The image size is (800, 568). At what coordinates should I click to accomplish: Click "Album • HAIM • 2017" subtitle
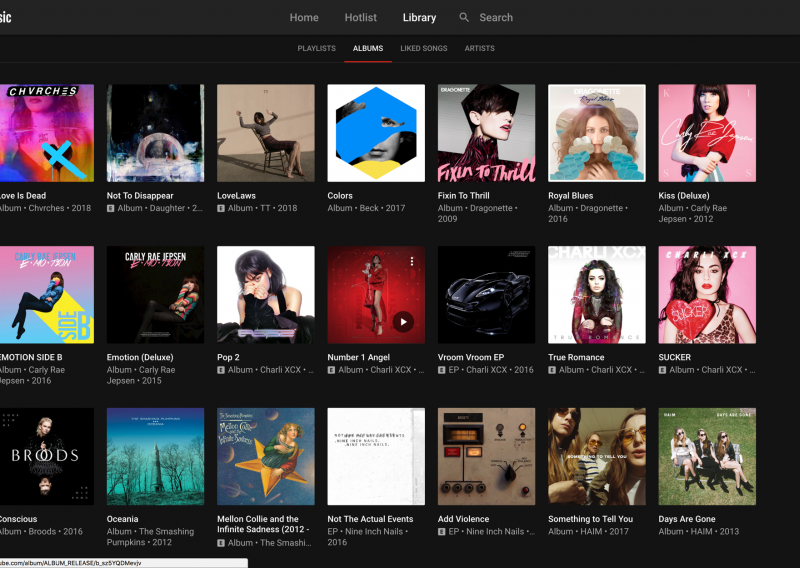[x=588, y=532]
